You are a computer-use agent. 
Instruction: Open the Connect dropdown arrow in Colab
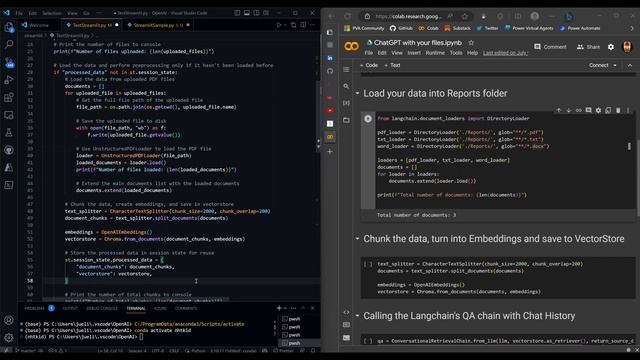click(x=615, y=65)
